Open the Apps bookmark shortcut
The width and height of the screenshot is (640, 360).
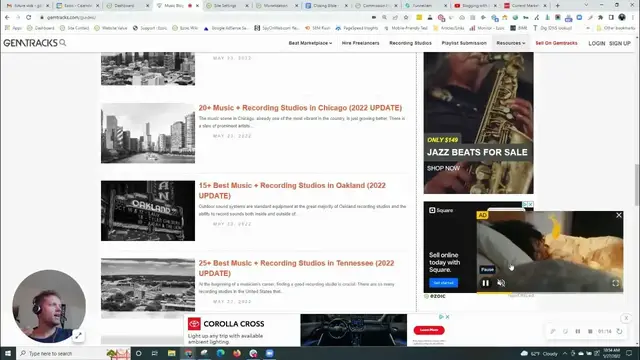click(13, 28)
